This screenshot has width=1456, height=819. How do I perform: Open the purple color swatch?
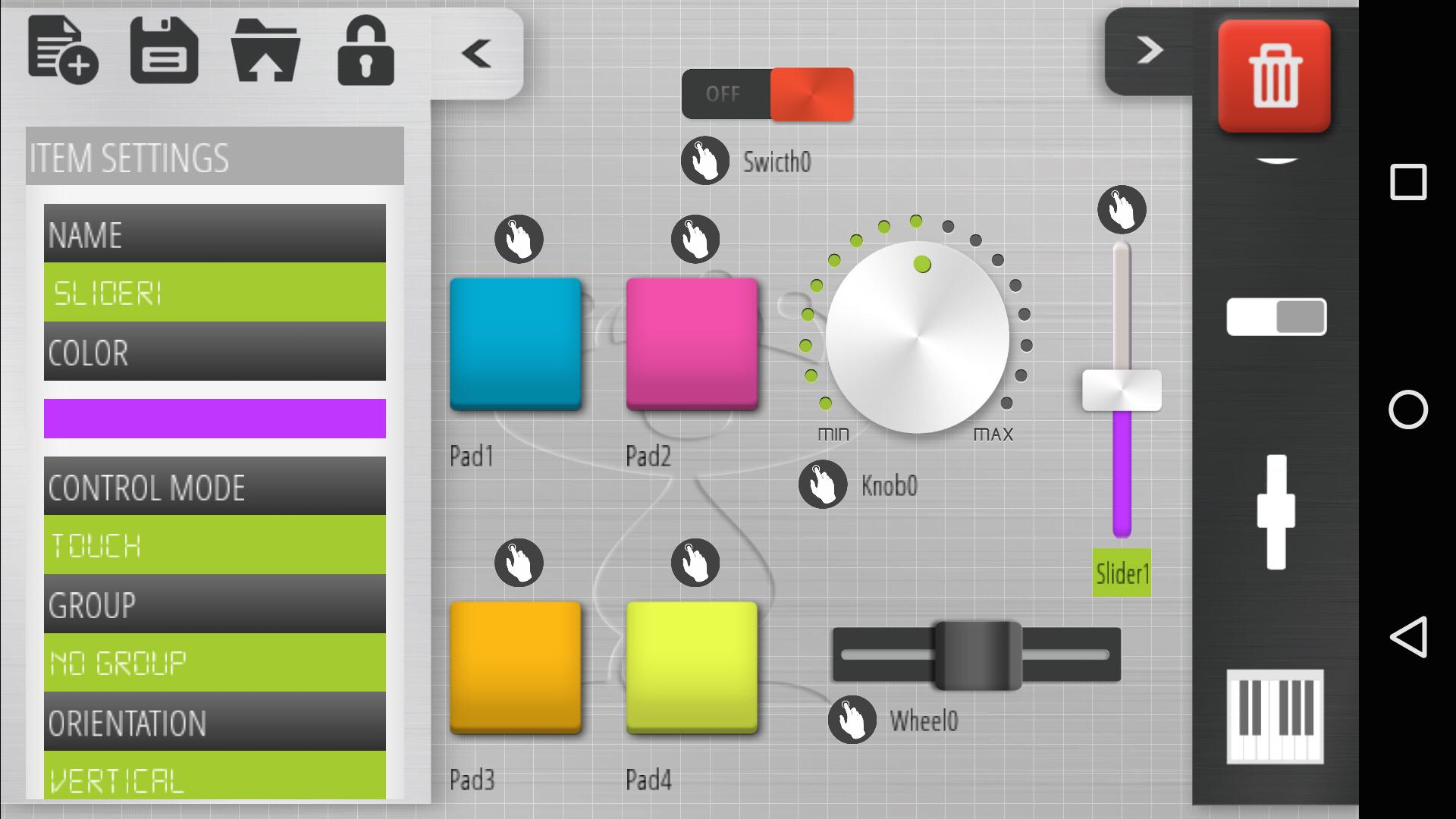point(215,418)
